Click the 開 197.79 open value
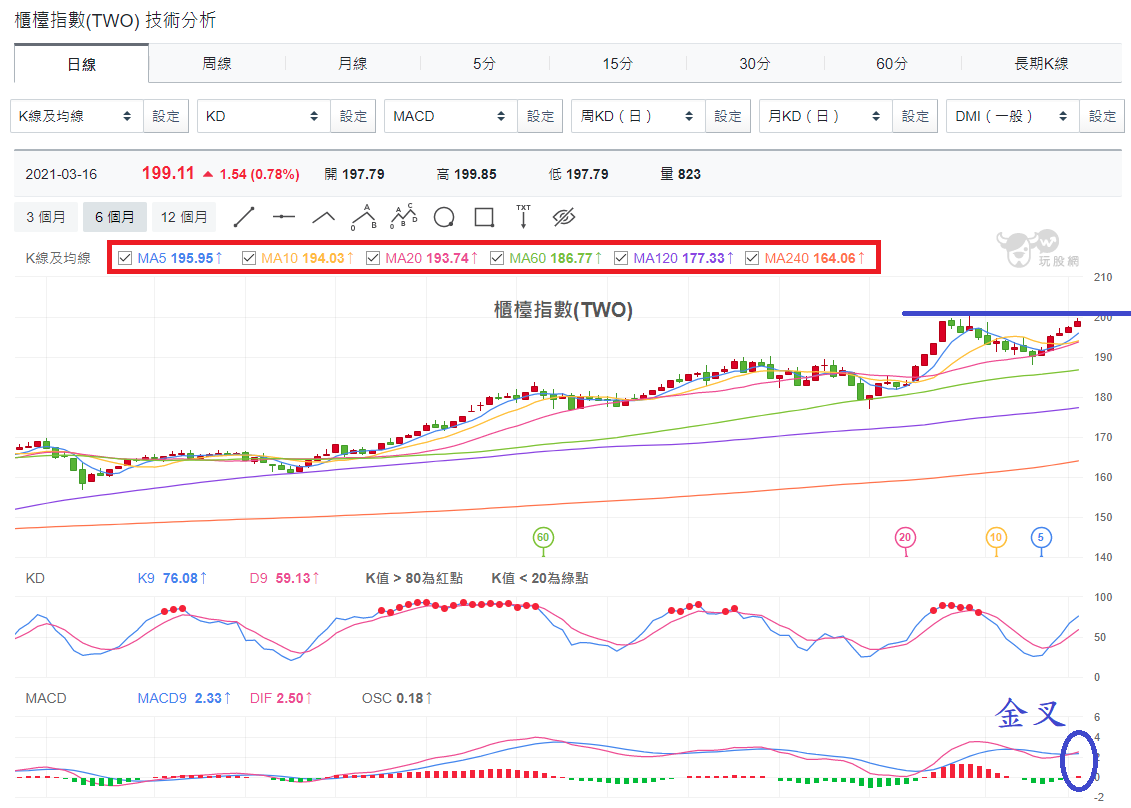 tap(354, 175)
